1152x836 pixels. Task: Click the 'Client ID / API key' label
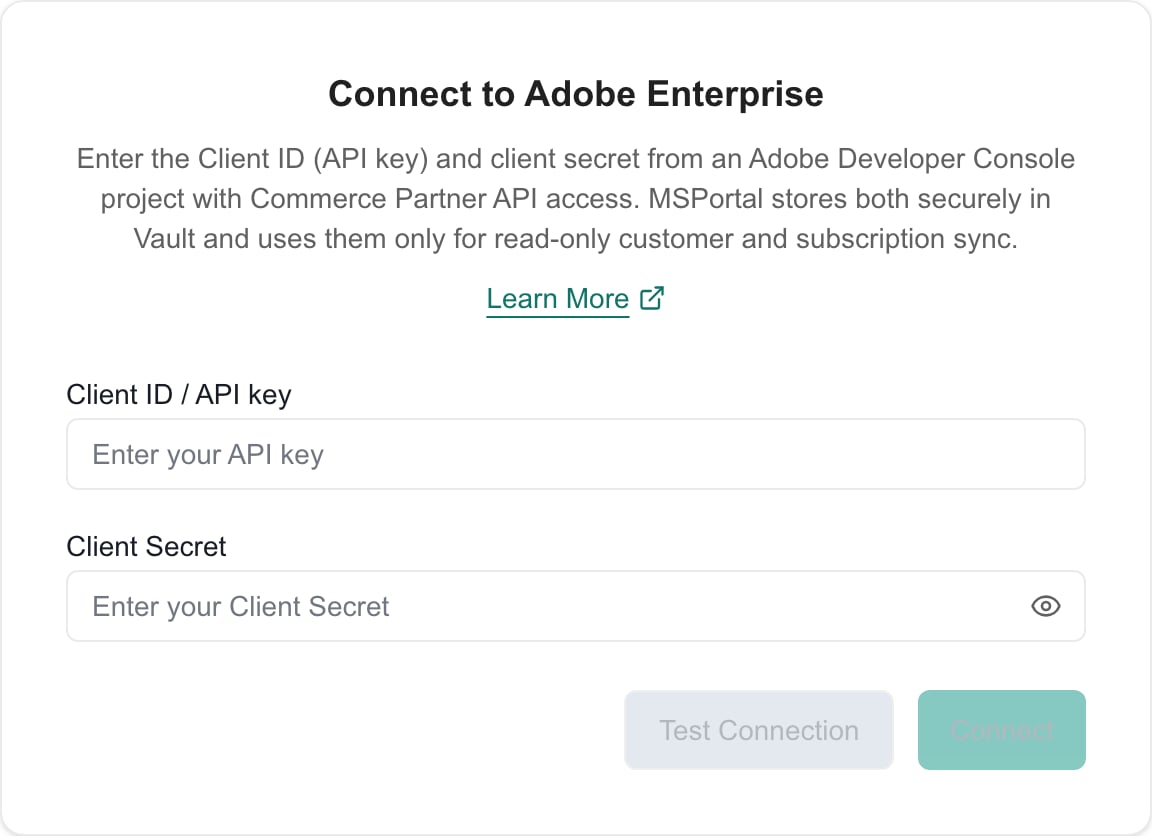tap(179, 394)
